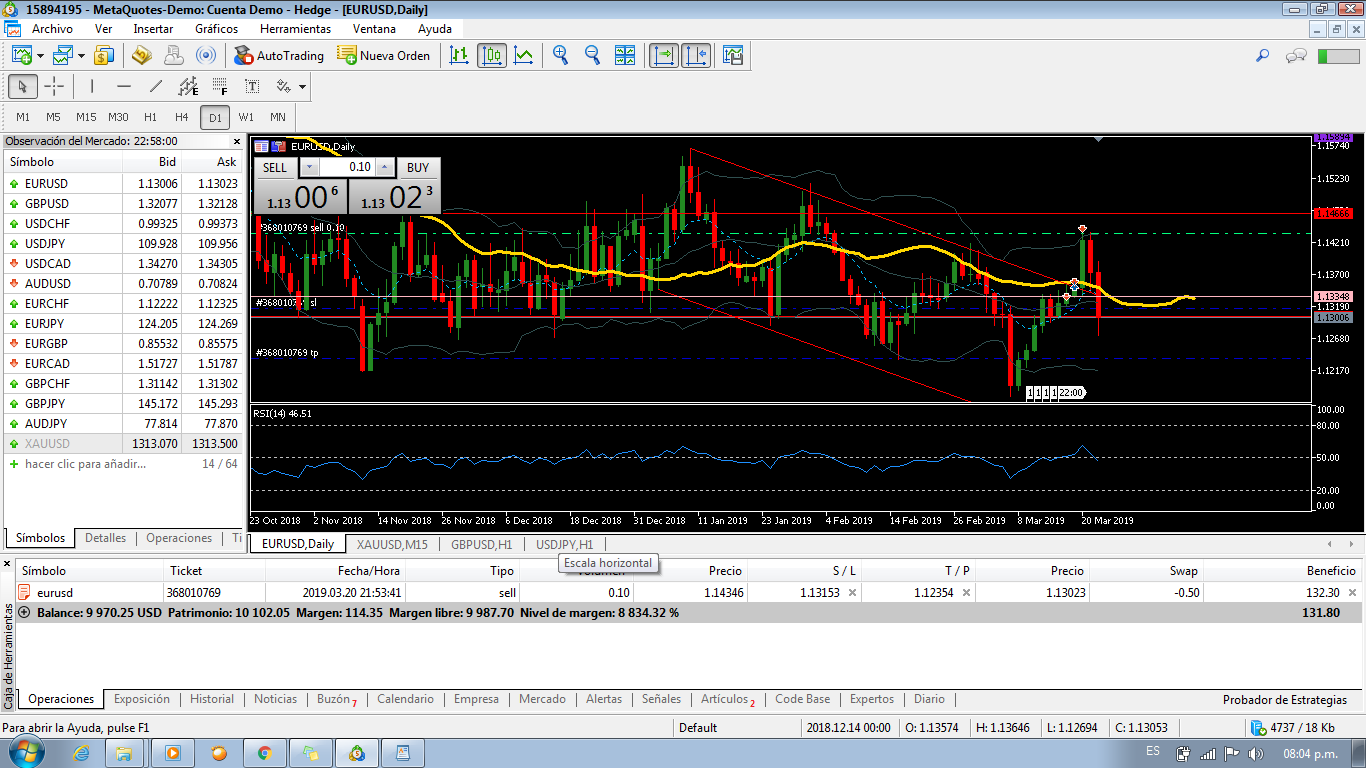
Task: Decrease volume with the down arrow
Action: [309, 168]
